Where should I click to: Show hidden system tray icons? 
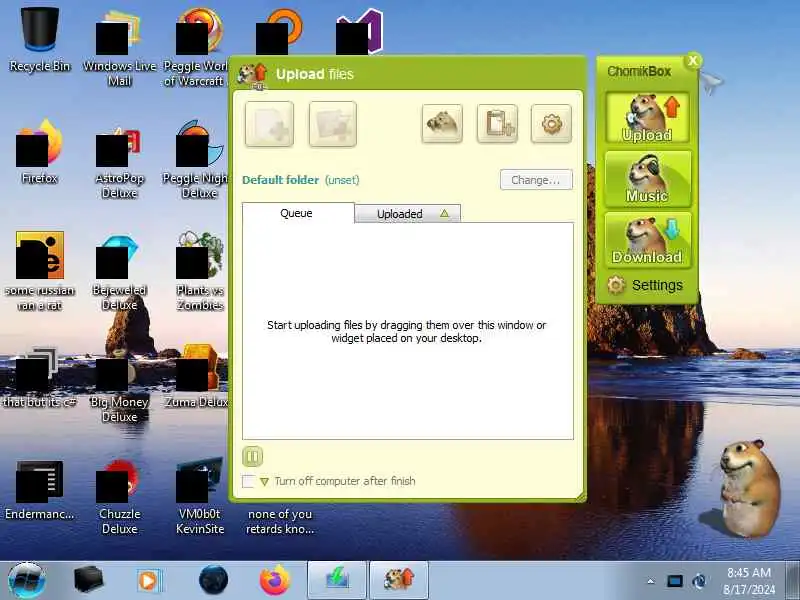click(x=650, y=581)
